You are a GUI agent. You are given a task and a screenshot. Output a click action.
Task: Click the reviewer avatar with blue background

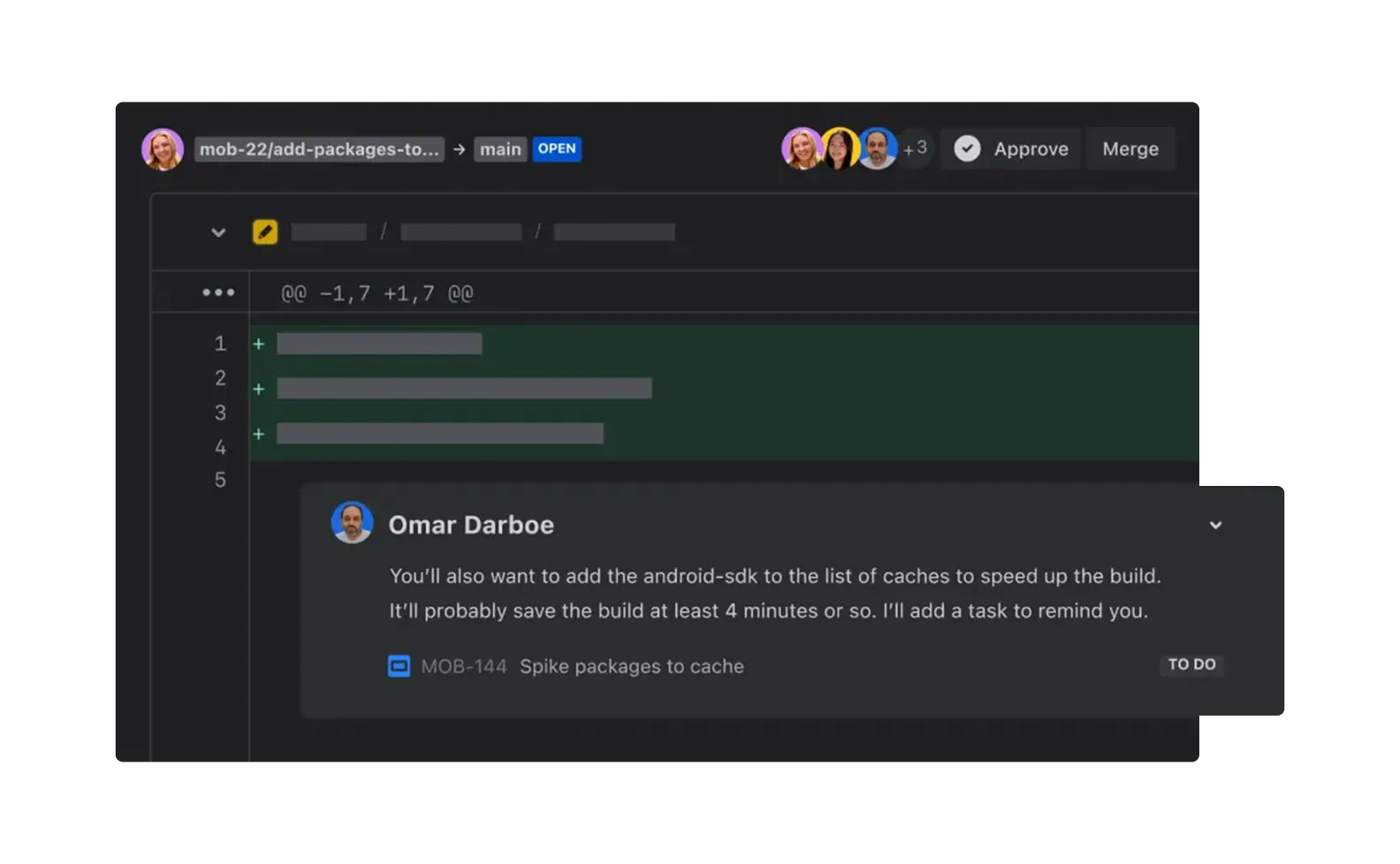coord(878,148)
